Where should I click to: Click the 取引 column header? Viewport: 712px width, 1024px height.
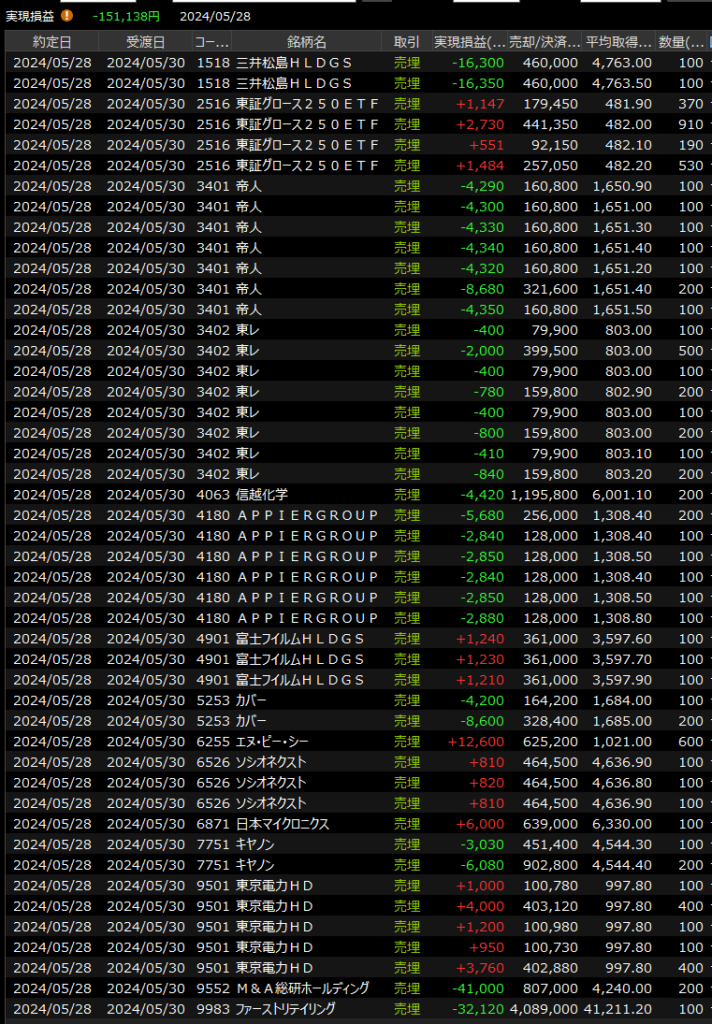(407, 42)
